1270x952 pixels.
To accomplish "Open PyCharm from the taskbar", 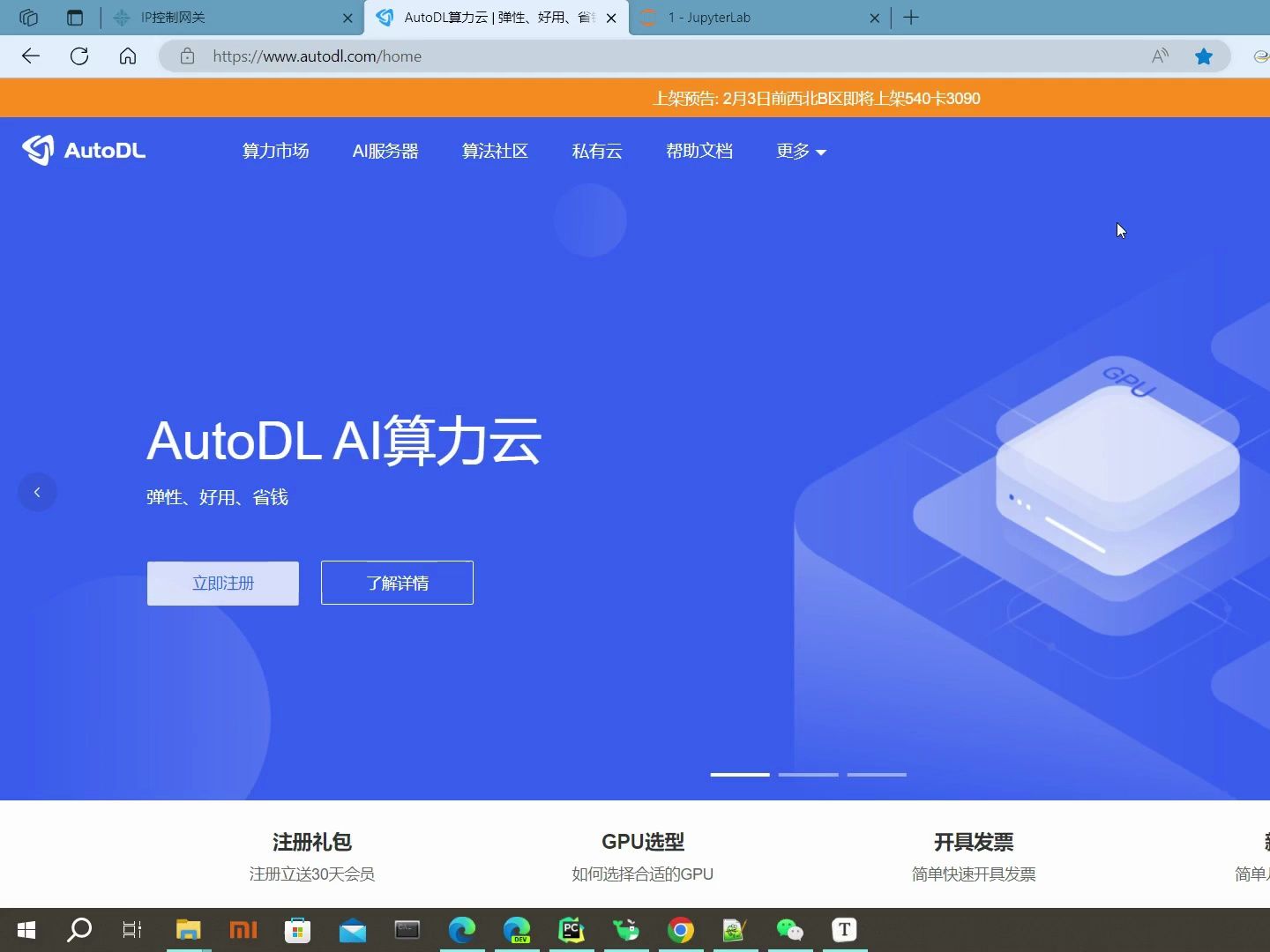I will point(571,929).
